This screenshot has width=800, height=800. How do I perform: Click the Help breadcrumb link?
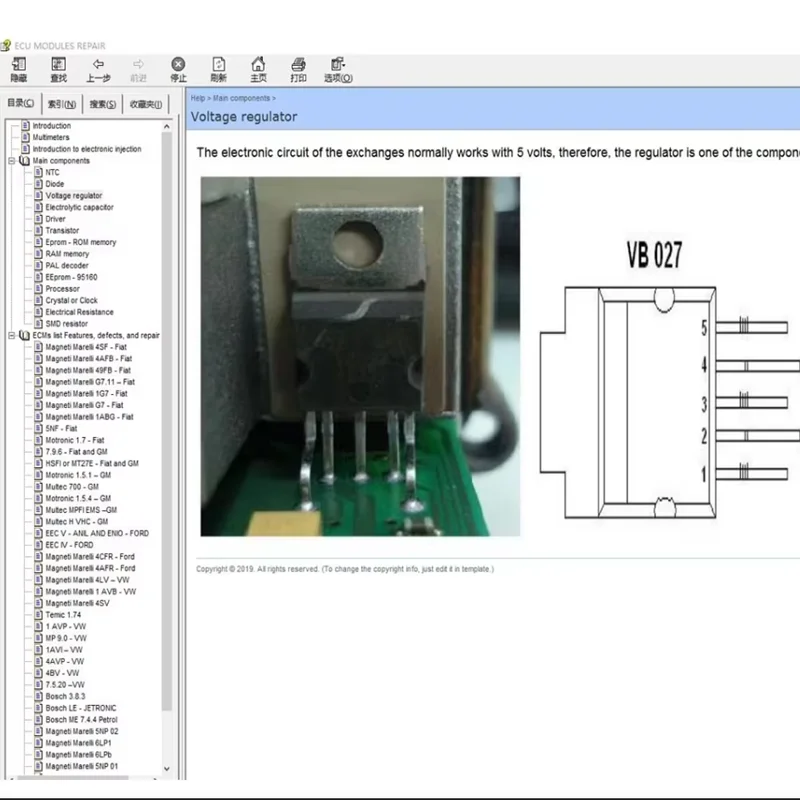pyautogui.click(x=197, y=98)
